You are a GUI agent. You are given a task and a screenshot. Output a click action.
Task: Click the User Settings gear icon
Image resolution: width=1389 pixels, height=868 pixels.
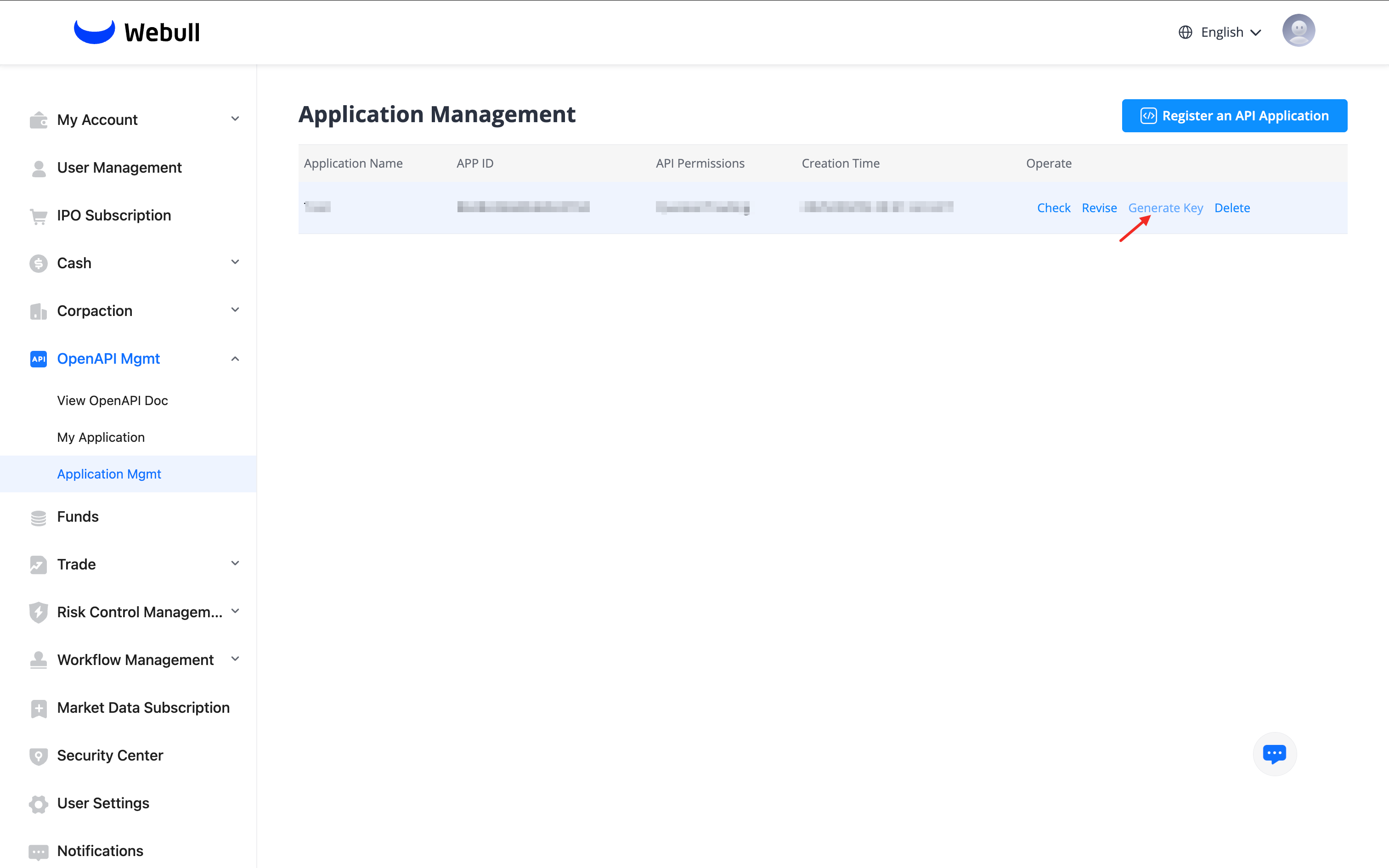[39, 804]
